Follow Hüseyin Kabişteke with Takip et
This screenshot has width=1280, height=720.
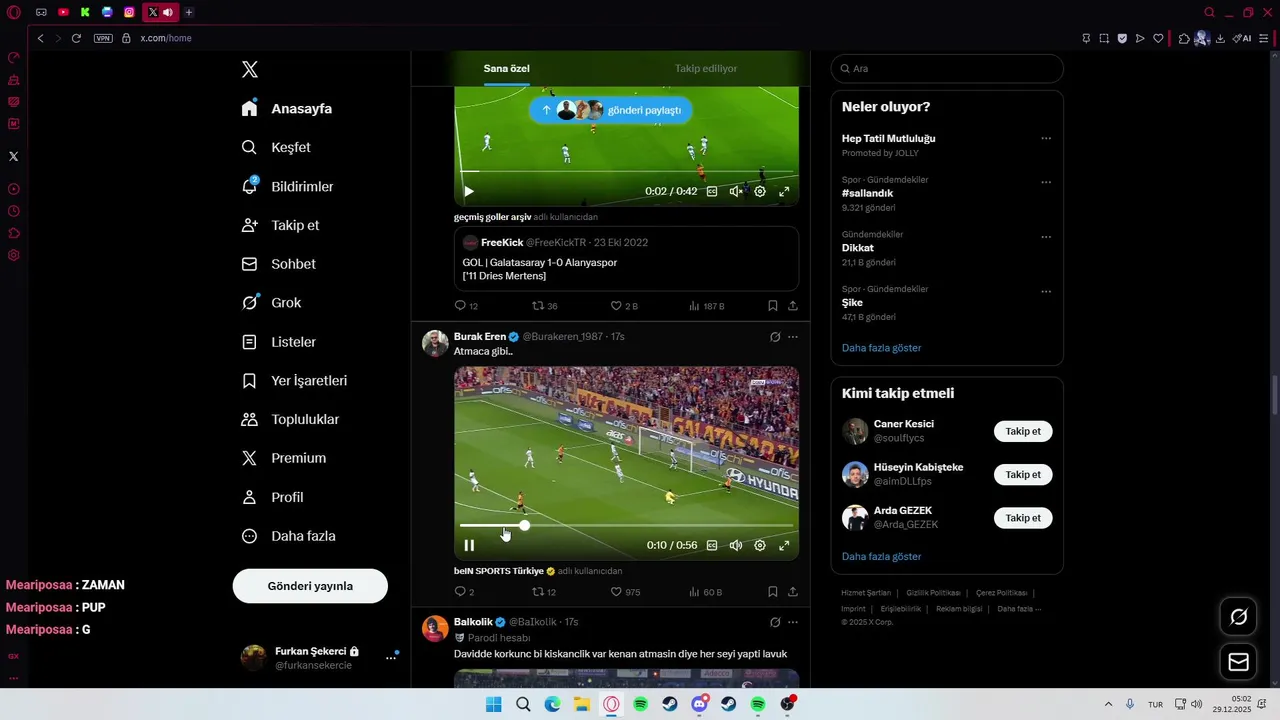tap(1023, 475)
